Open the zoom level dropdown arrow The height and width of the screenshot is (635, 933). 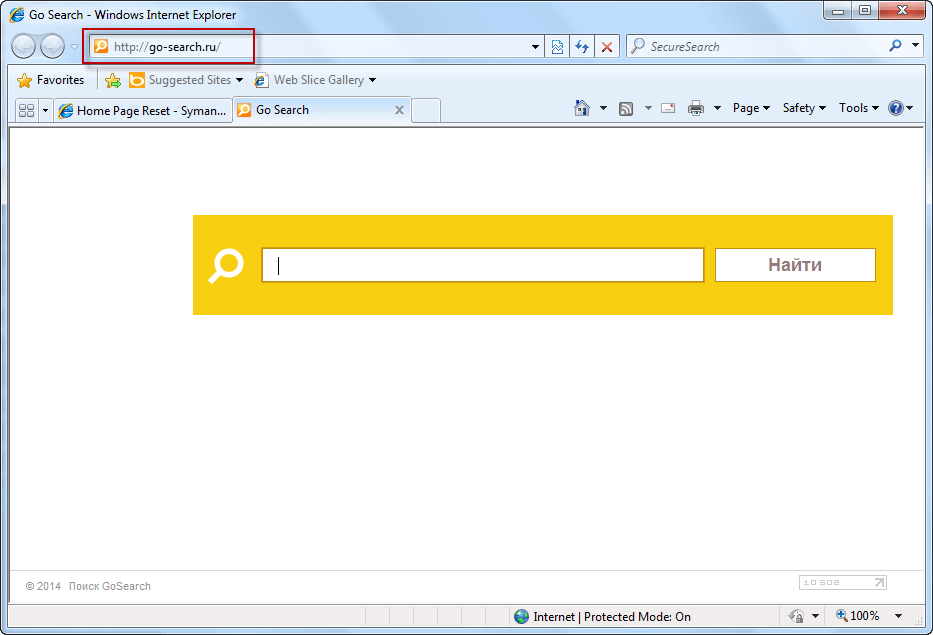(x=898, y=616)
